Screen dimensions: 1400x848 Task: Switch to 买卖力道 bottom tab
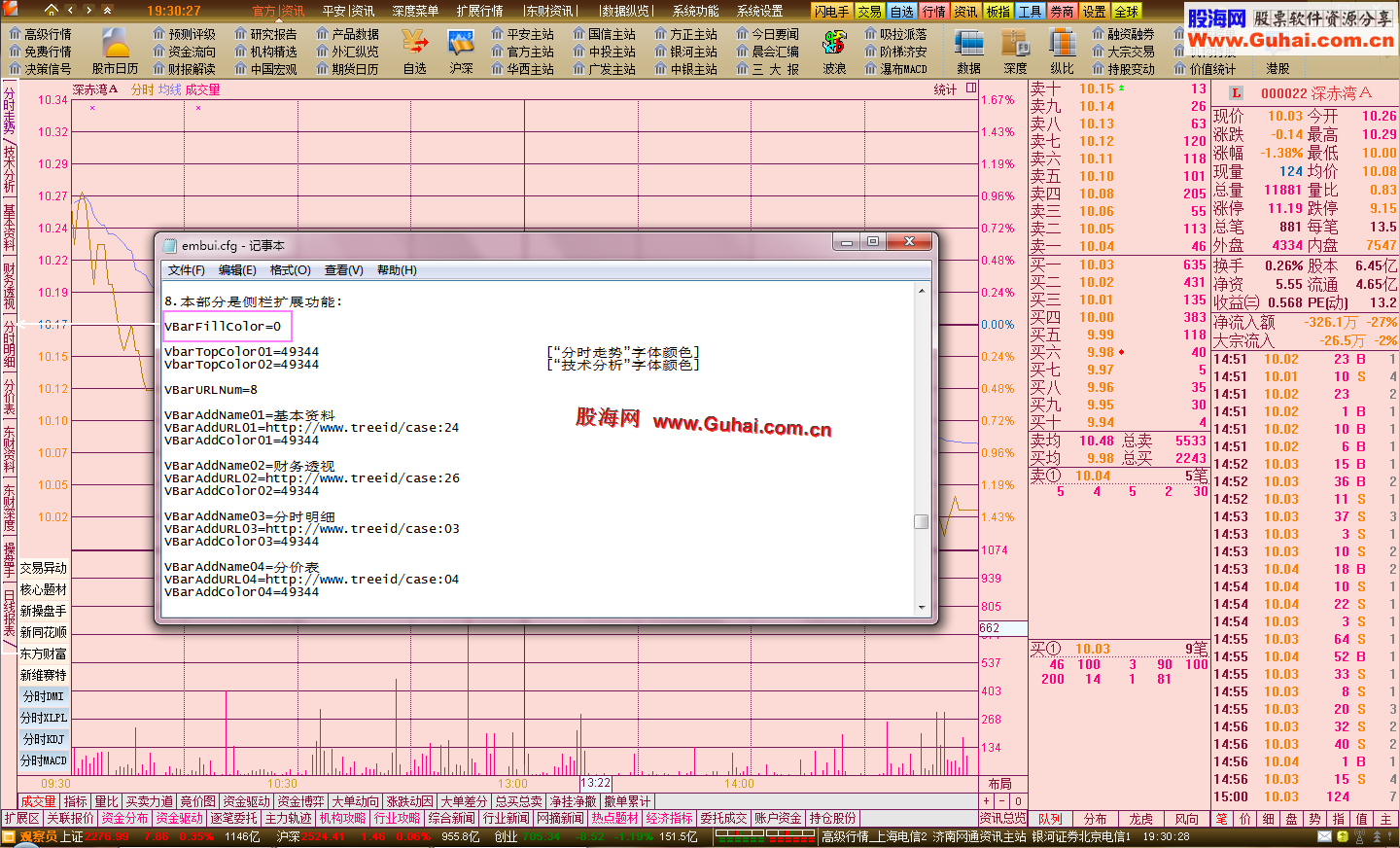pyautogui.click(x=150, y=801)
